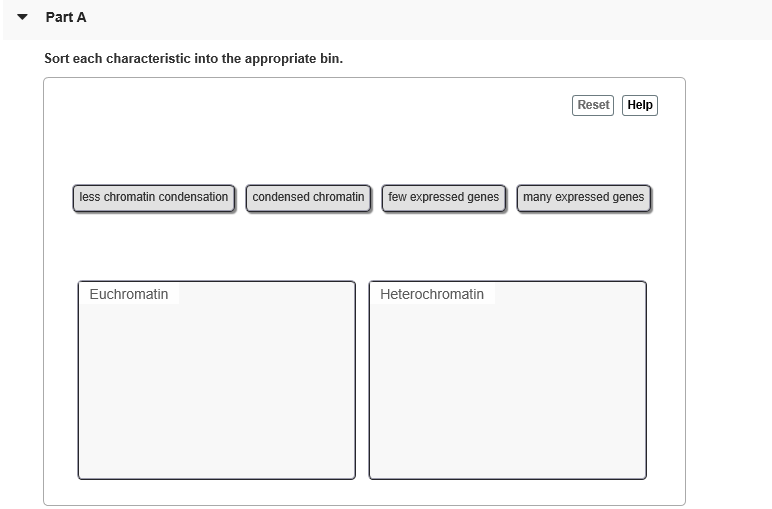Click the Euchromatin bin label
The height and width of the screenshot is (509, 772).
point(129,294)
